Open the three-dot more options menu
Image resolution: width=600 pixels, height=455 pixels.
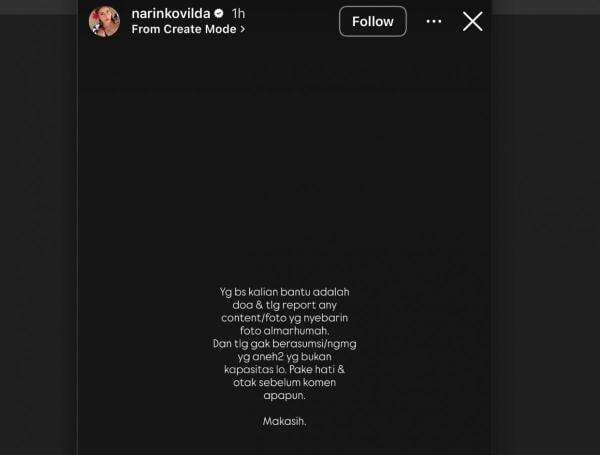(x=434, y=21)
